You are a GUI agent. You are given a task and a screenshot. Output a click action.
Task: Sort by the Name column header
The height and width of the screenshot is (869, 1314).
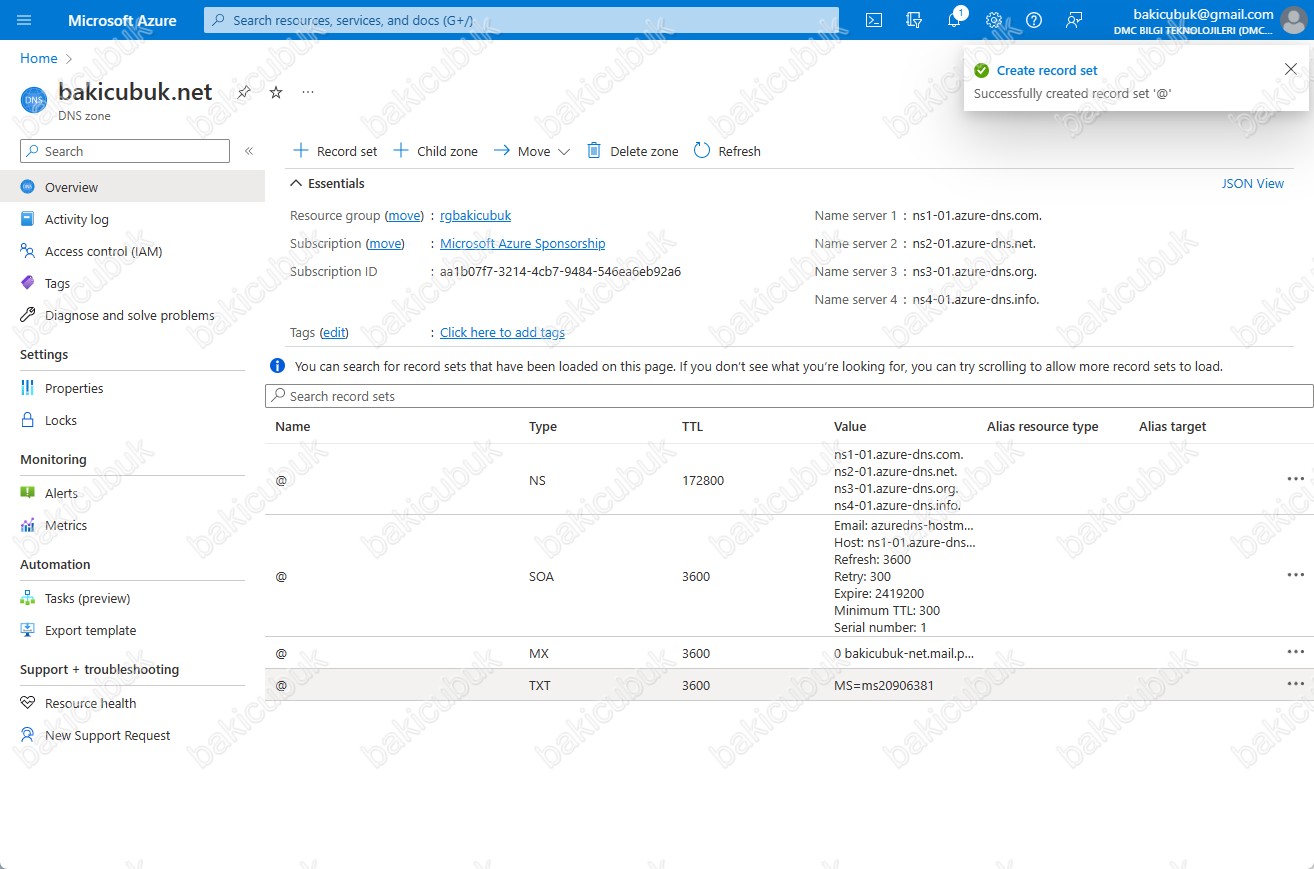click(293, 426)
